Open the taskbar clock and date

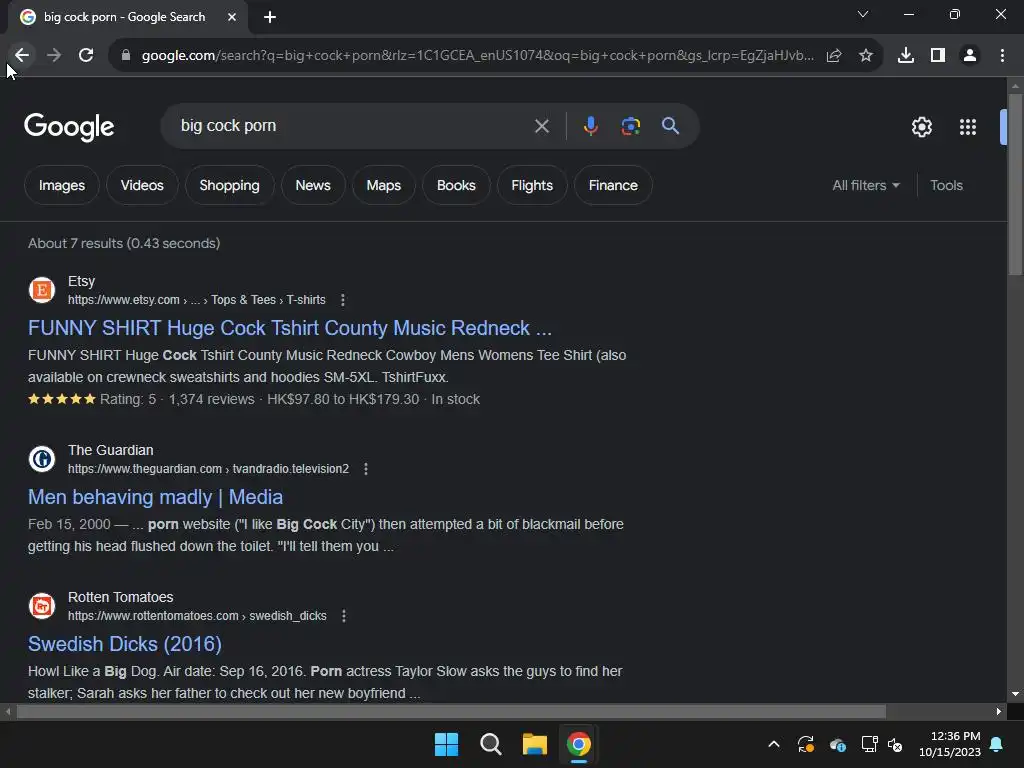click(950, 744)
